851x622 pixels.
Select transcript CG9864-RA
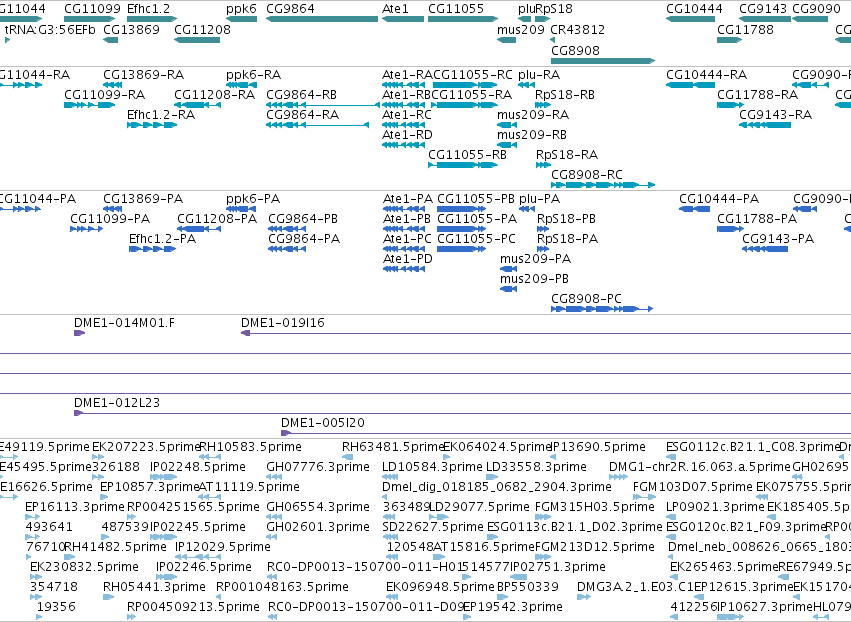coord(317,125)
